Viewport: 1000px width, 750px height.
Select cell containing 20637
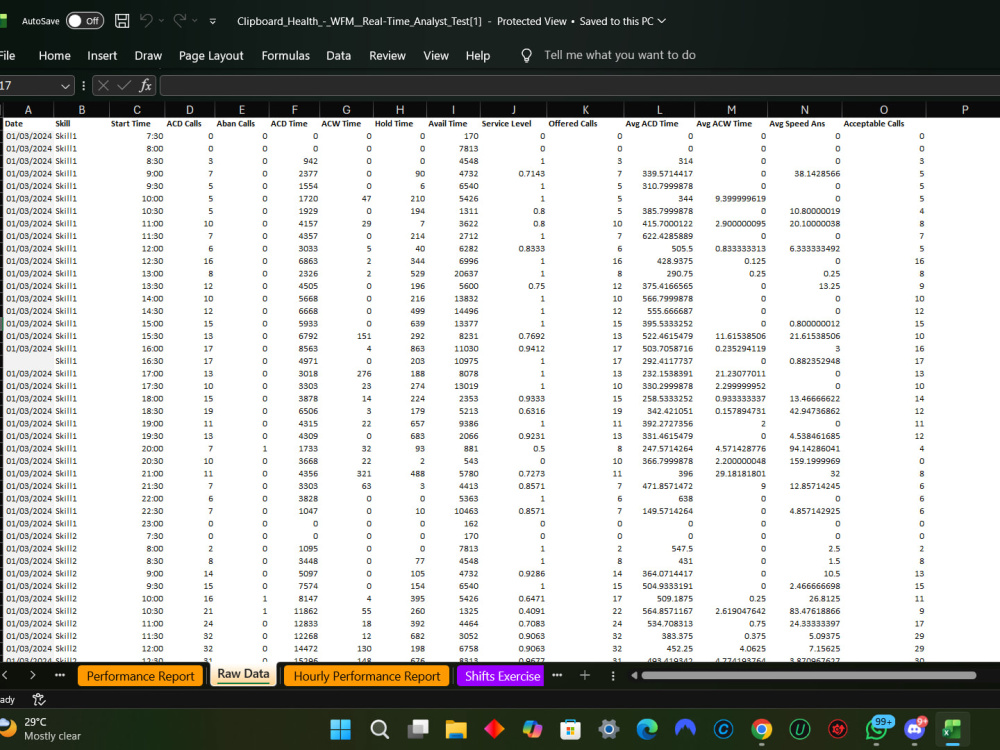coord(453,274)
